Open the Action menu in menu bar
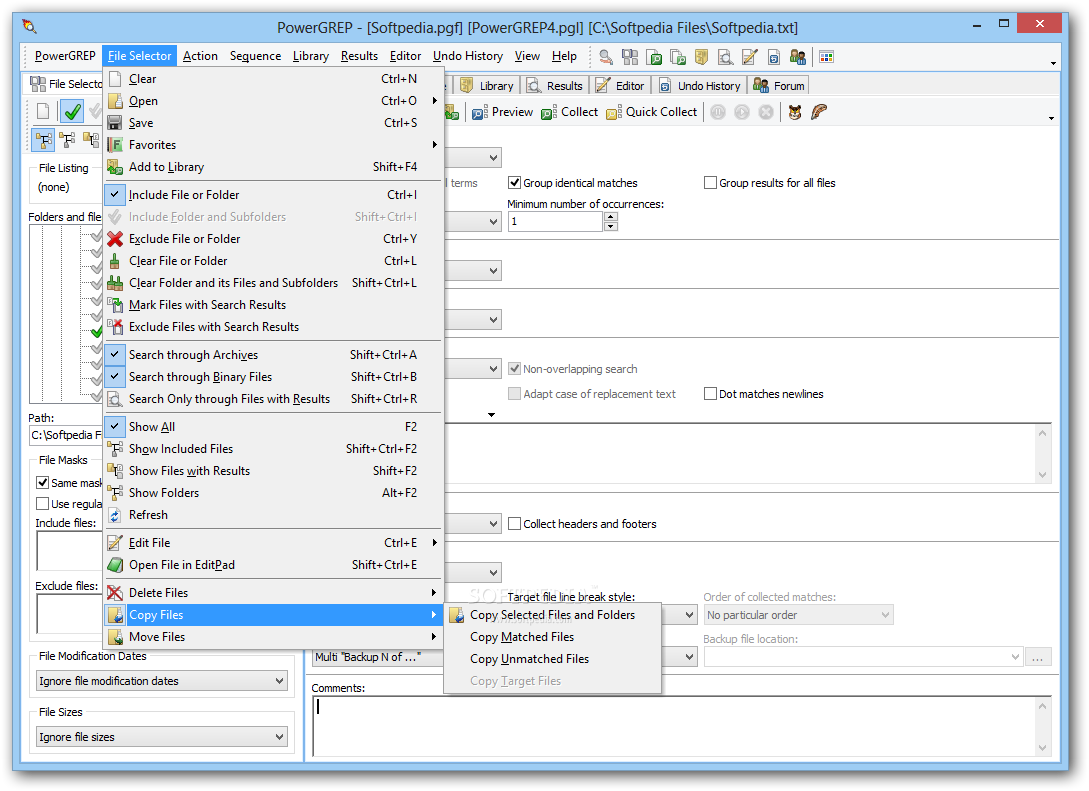1089x791 pixels. point(200,56)
